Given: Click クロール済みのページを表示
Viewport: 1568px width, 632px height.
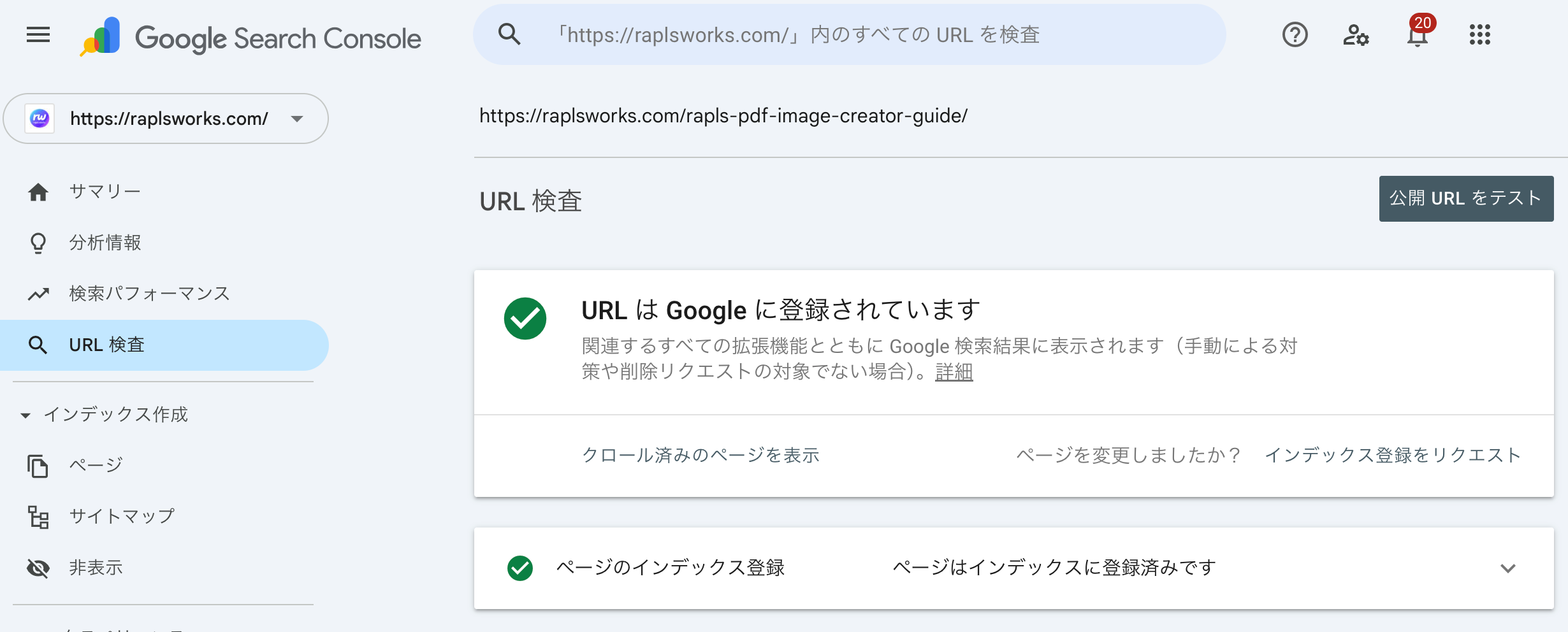Looking at the screenshot, I should tap(701, 455).
